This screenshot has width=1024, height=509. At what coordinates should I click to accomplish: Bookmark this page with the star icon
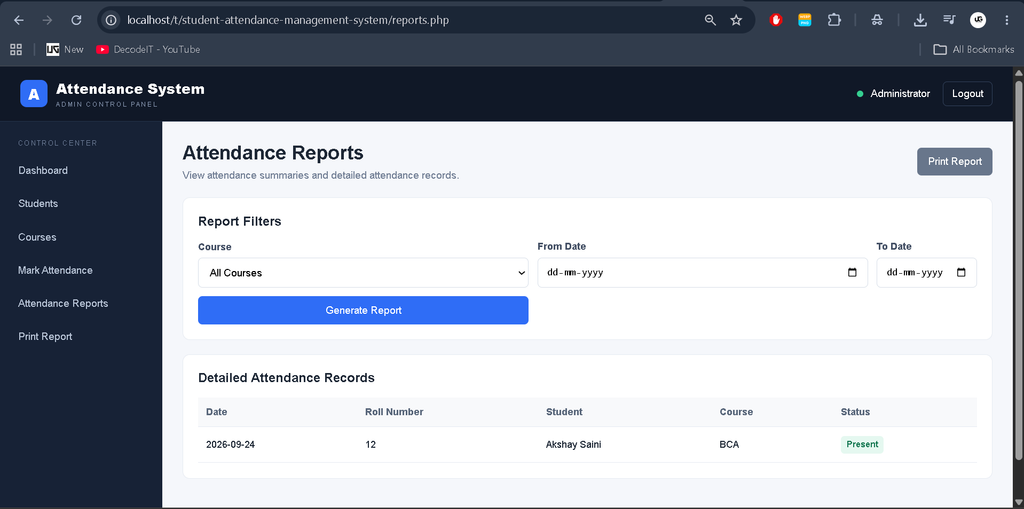point(736,20)
